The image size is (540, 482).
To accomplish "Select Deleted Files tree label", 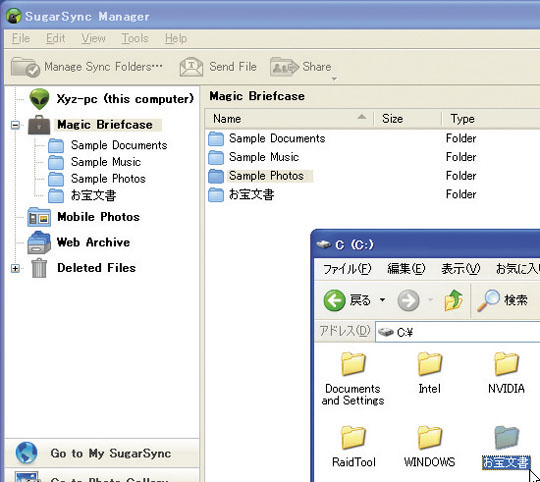I will click(96, 268).
